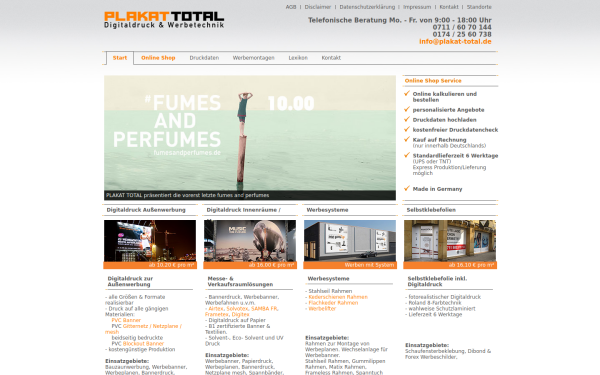Click the checkmark beside Standardlieferzeit 6 Werktage
Image resolution: width=600 pixels, height=375 pixels.
click(x=407, y=155)
